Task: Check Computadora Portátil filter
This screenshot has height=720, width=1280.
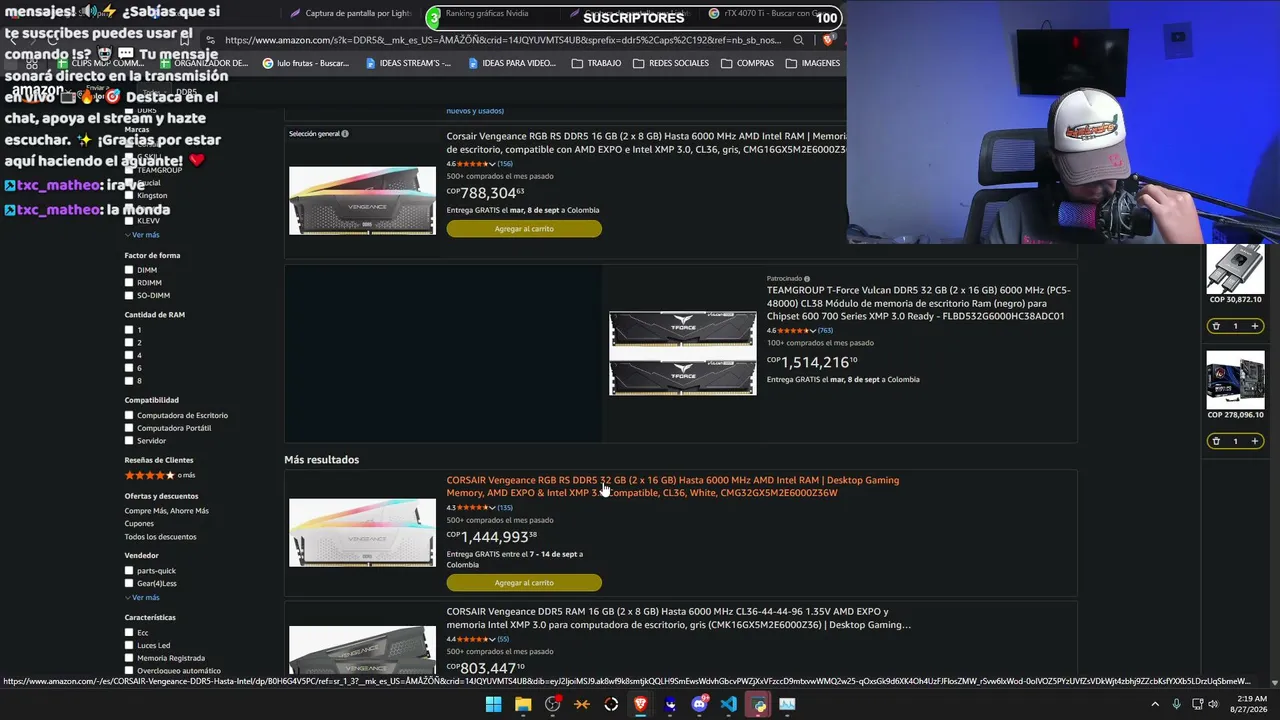Action: tap(129, 428)
